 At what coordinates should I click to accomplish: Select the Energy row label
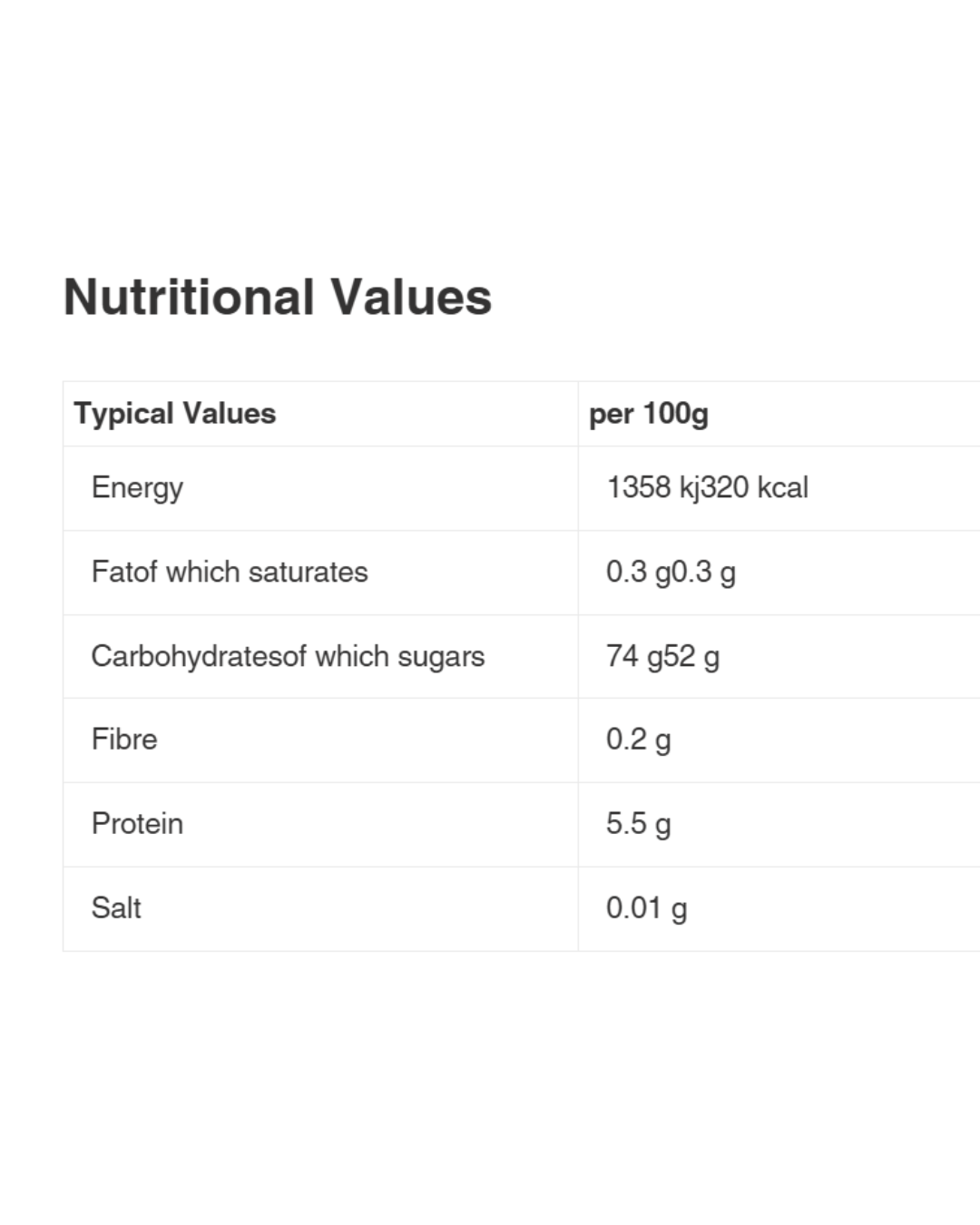tap(137, 488)
